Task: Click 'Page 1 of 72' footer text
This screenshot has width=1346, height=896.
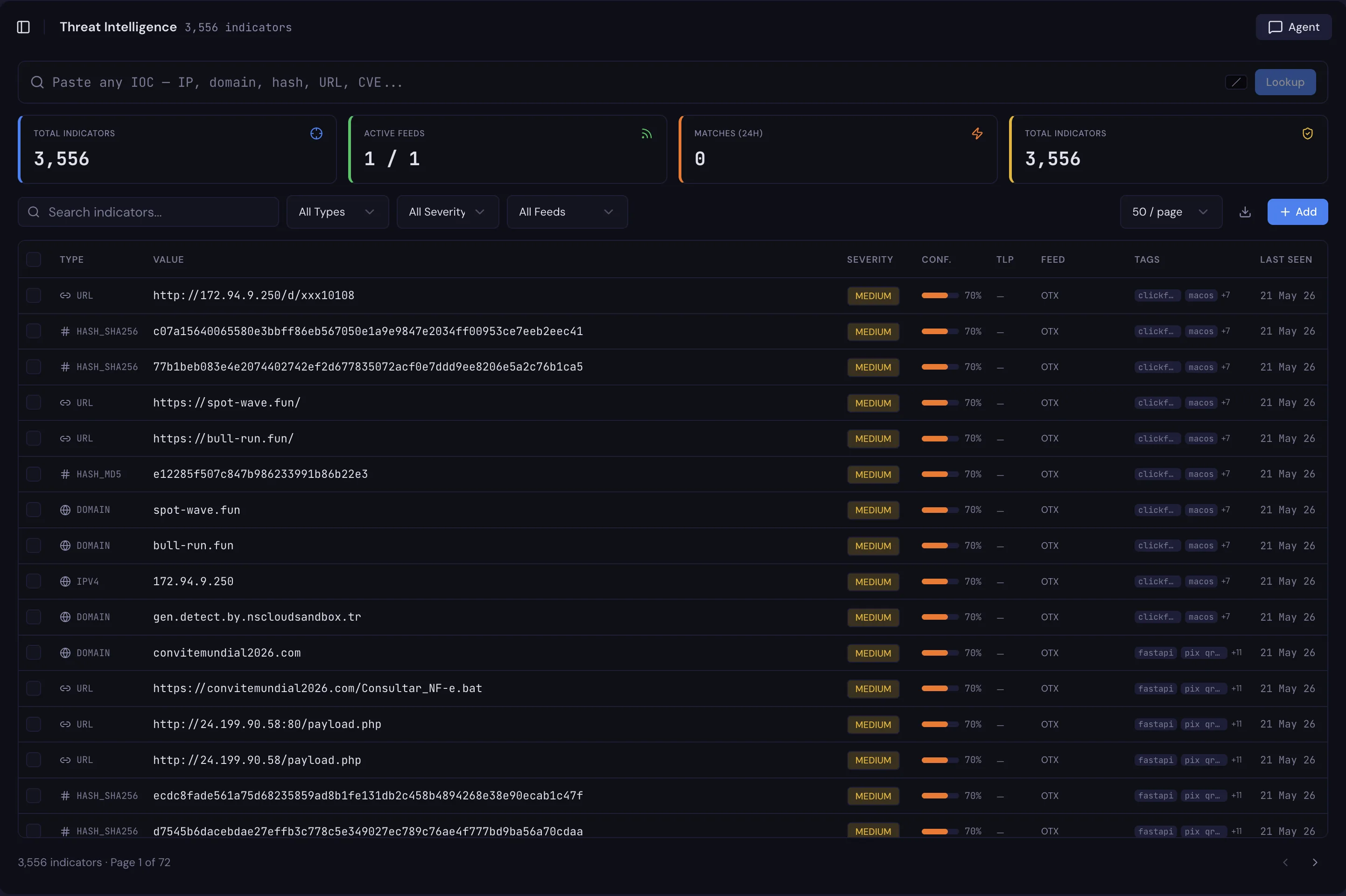Action: tap(140, 862)
